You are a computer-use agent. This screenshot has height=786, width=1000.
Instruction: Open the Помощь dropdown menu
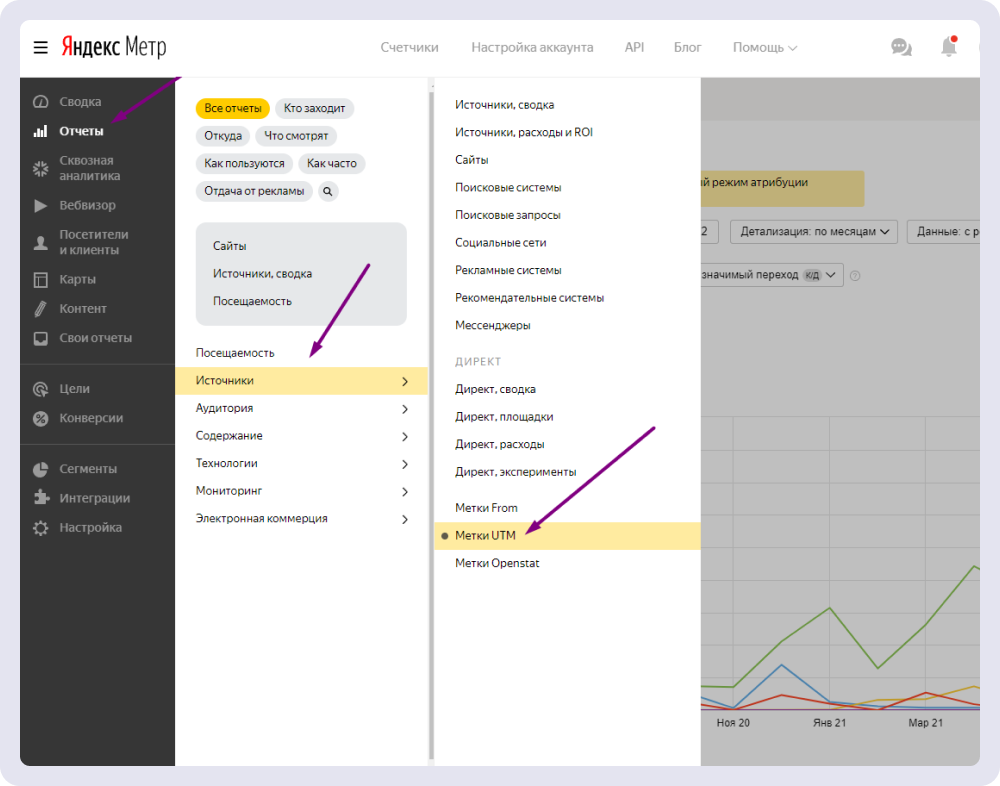[764, 47]
